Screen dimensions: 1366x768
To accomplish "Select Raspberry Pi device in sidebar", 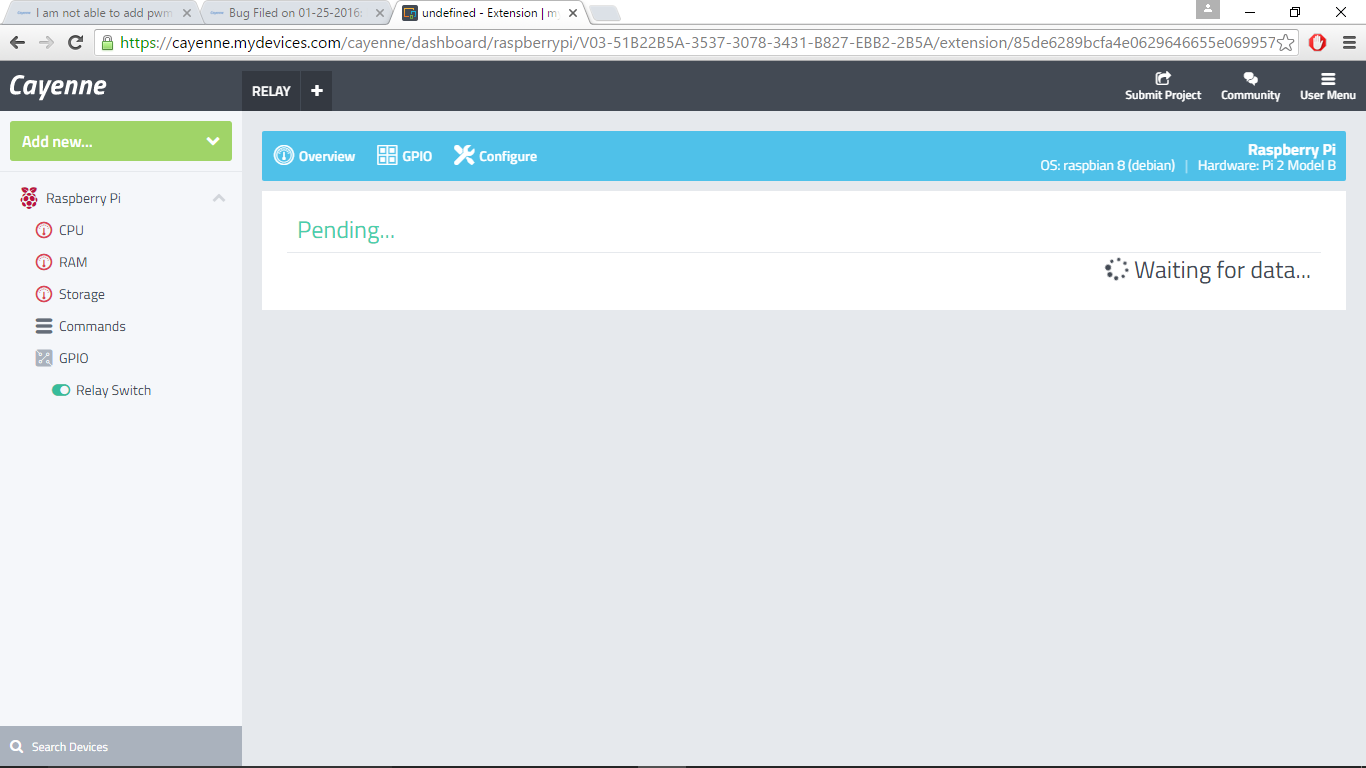I will tap(83, 198).
